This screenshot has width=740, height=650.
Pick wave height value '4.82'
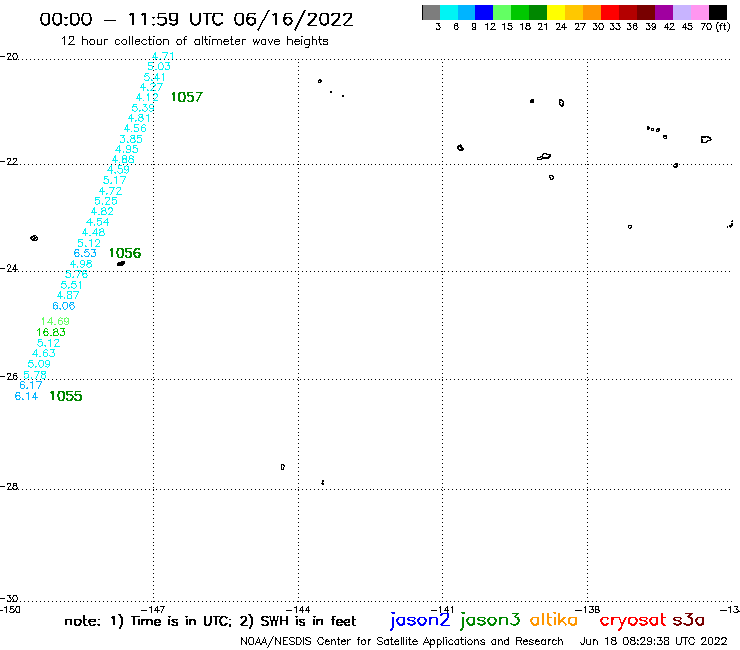tap(102, 211)
